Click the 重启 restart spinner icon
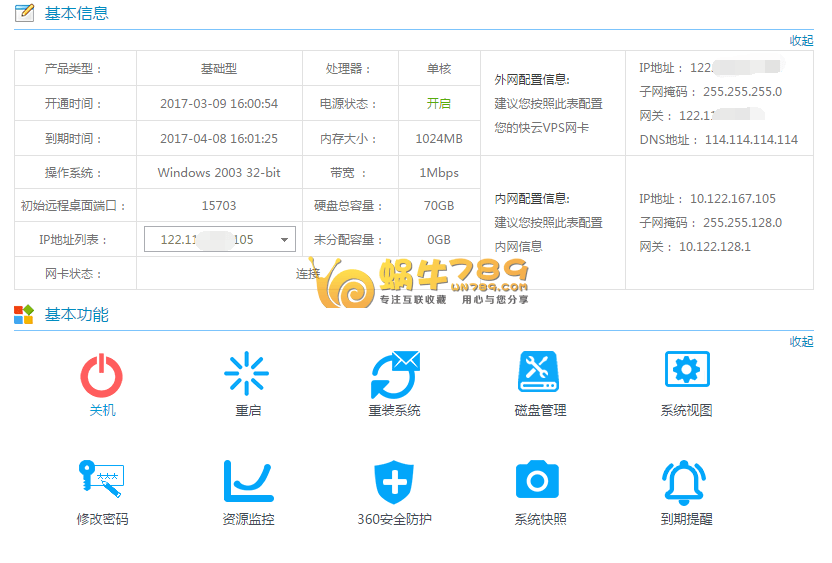832x563 pixels. pyautogui.click(x=247, y=374)
